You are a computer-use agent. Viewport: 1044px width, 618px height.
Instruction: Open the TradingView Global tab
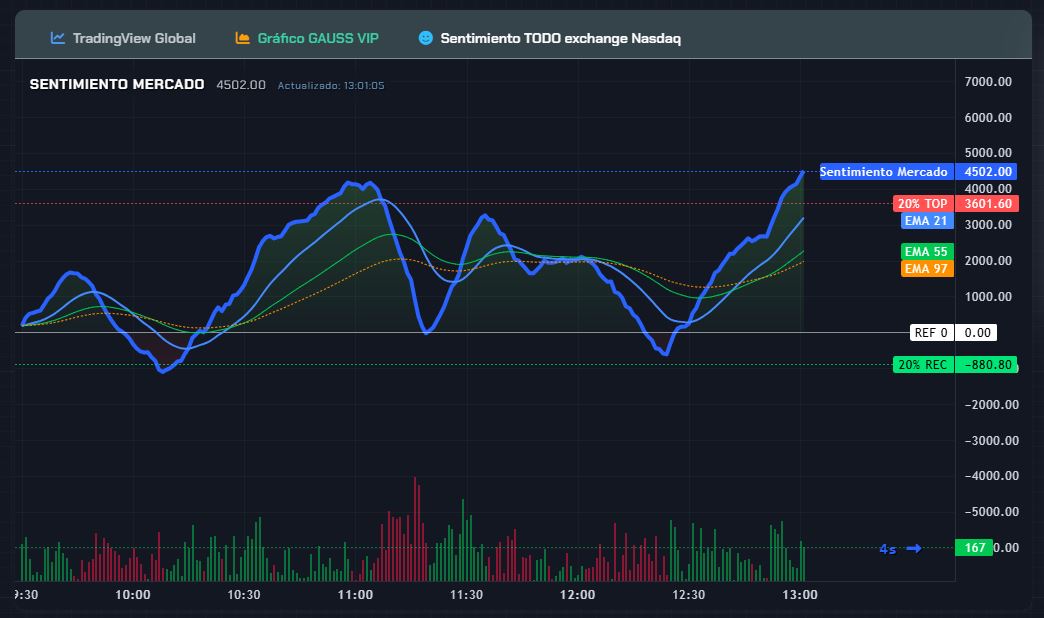[133, 38]
